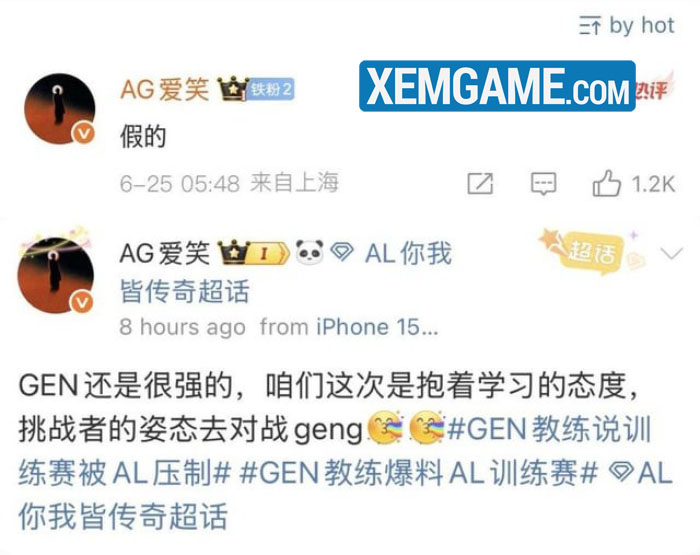Open the reply comment bubble icon
700x555 pixels.
[543, 184]
